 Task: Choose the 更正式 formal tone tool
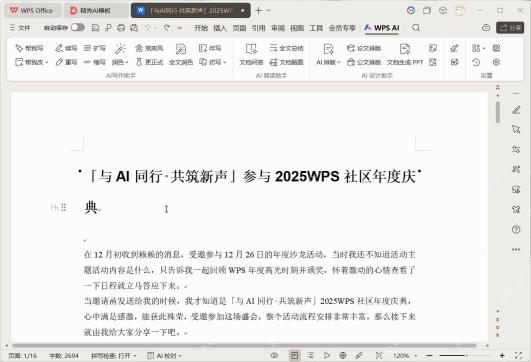[x=149, y=62]
